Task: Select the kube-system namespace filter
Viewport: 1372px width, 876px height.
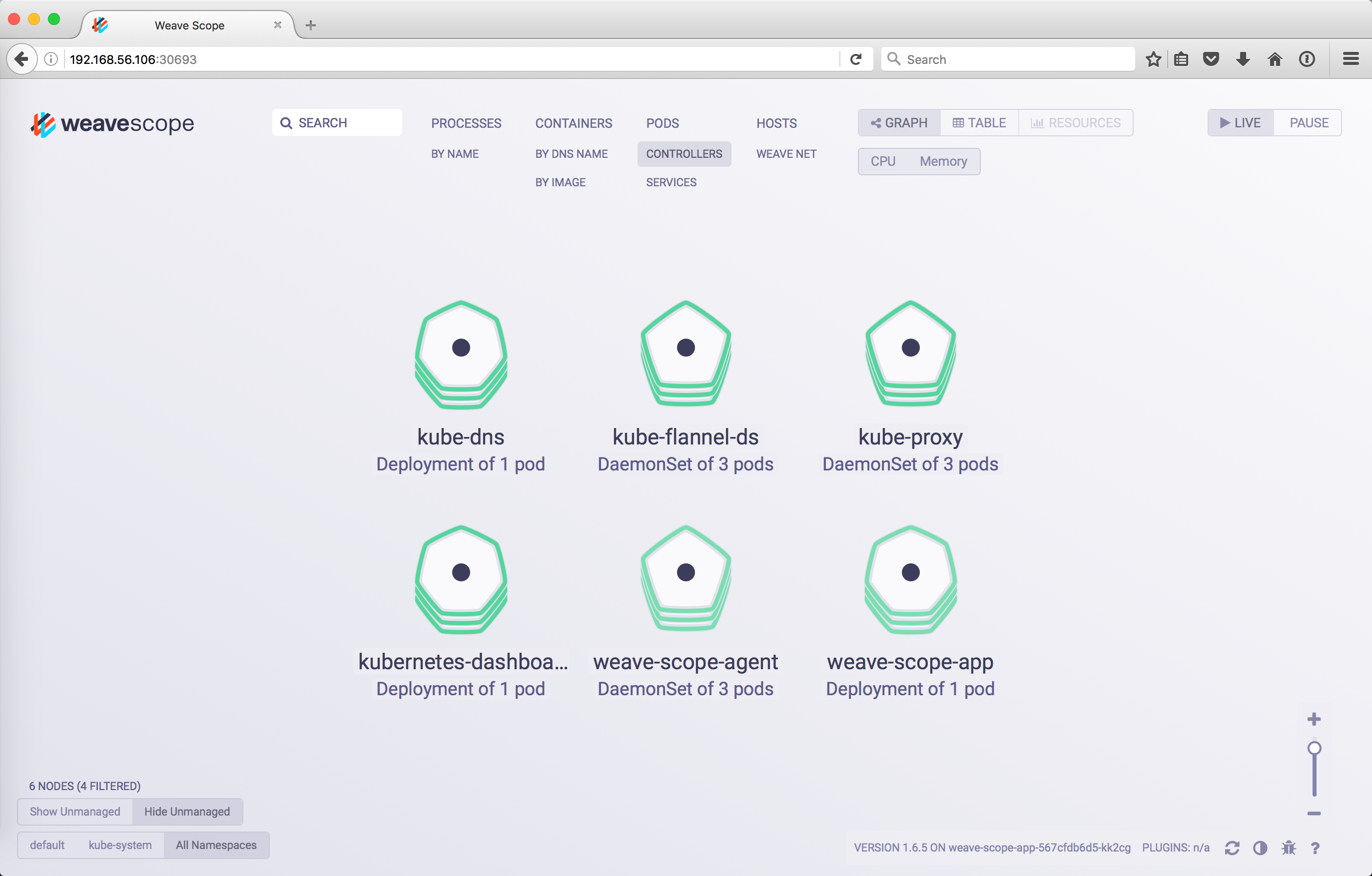Action: (x=119, y=845)
